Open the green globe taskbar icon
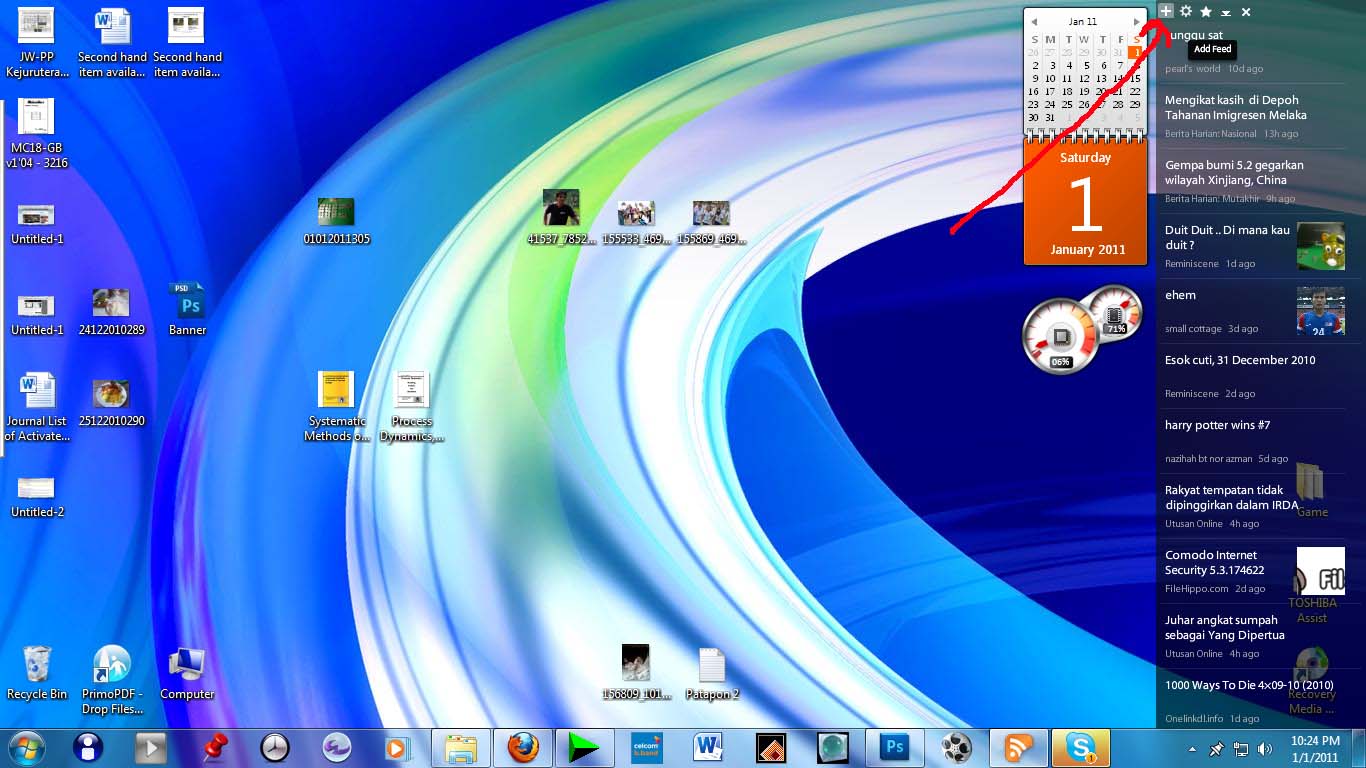Image resolution: width=1366 pixels, height=768 pixels. (832, 747)
